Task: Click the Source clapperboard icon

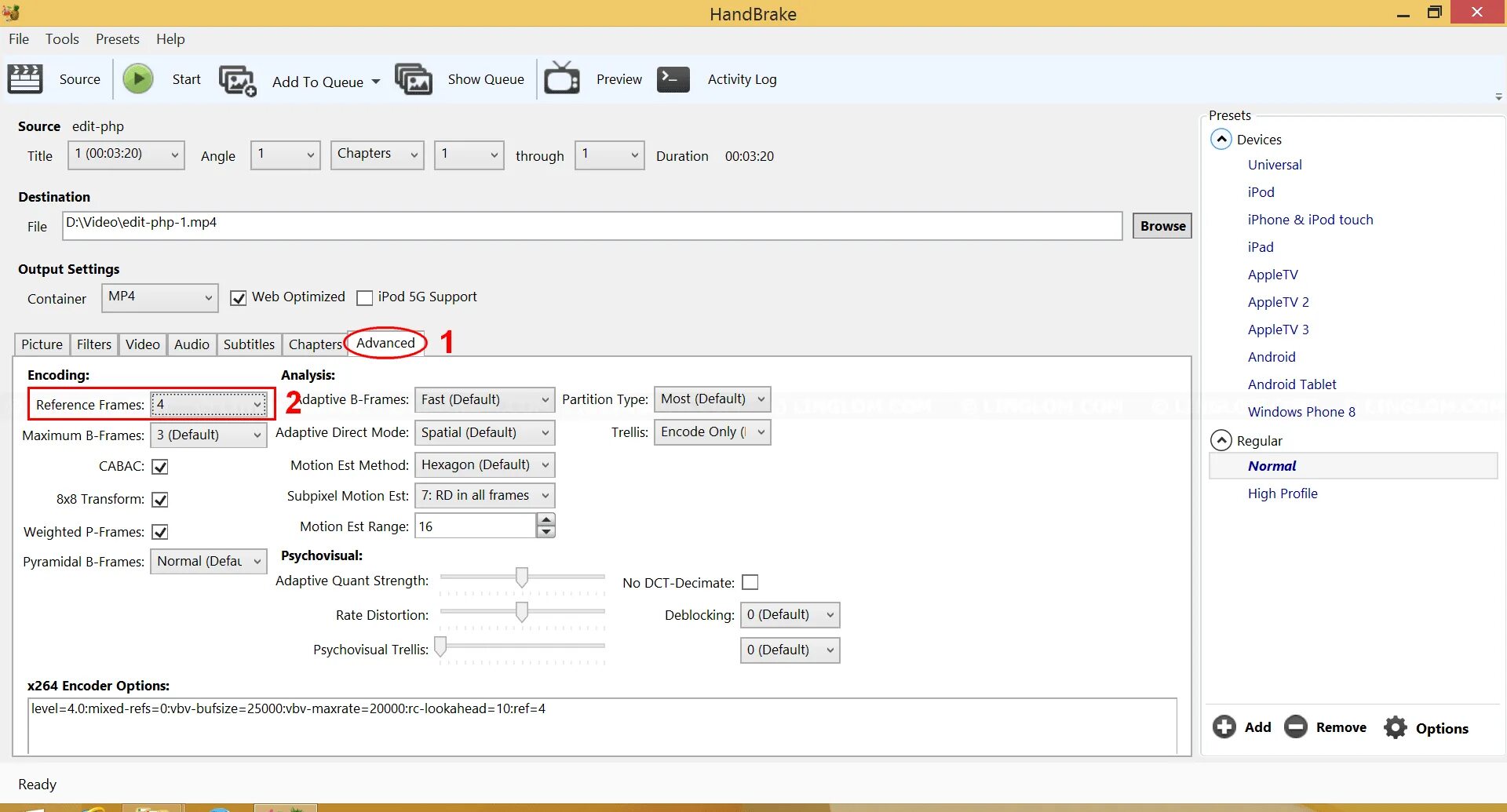Action: click(x=25, y=79)
